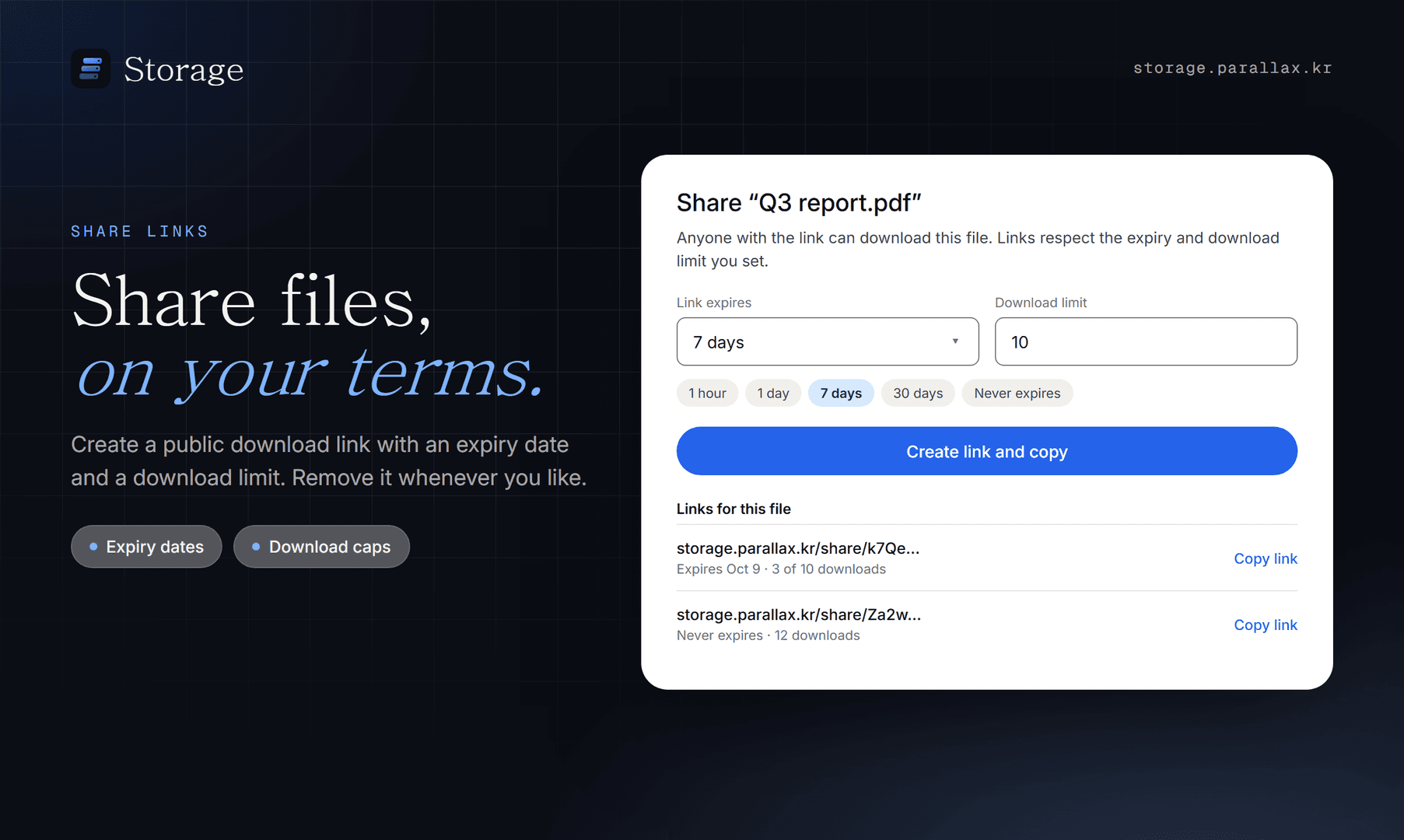Click the storage.parallax.kr/share/Za2w... link text
Viewport: 1404px width, 840px height.
tap(798, 614)
